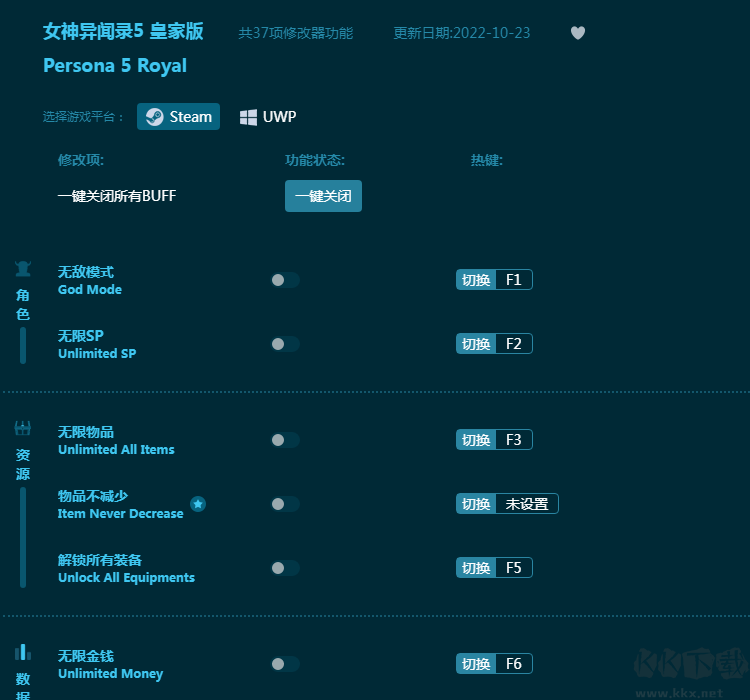Viewport: 750px width, 700px height.
Task: Click the heart favorite icon
Action: 578,33
